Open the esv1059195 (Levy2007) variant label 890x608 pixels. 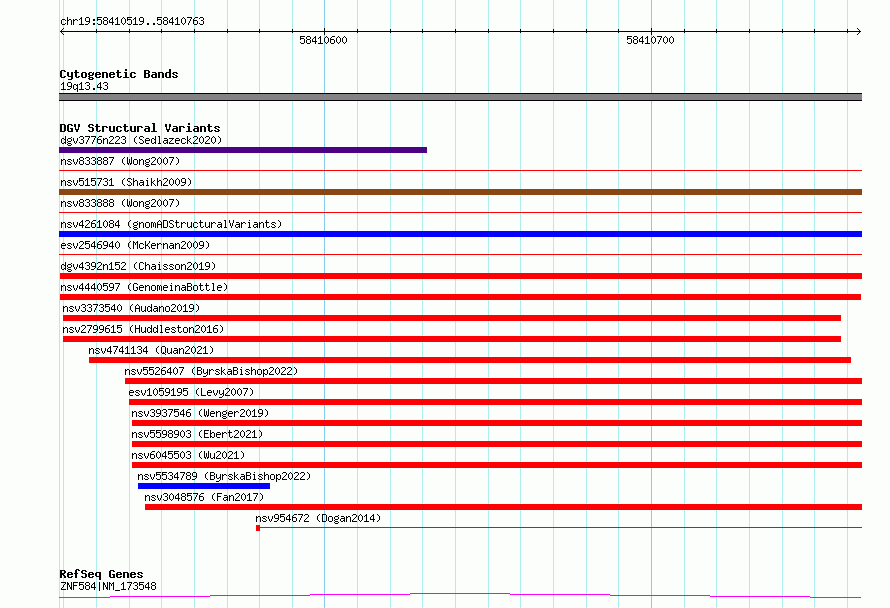[191, 392]
